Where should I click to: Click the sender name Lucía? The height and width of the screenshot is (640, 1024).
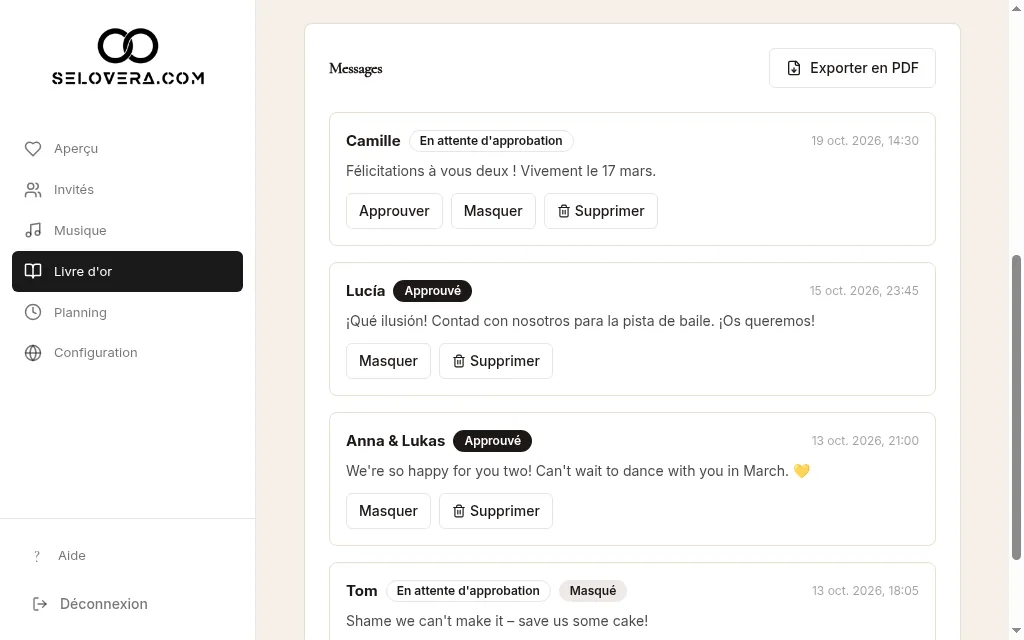point(366,291)
